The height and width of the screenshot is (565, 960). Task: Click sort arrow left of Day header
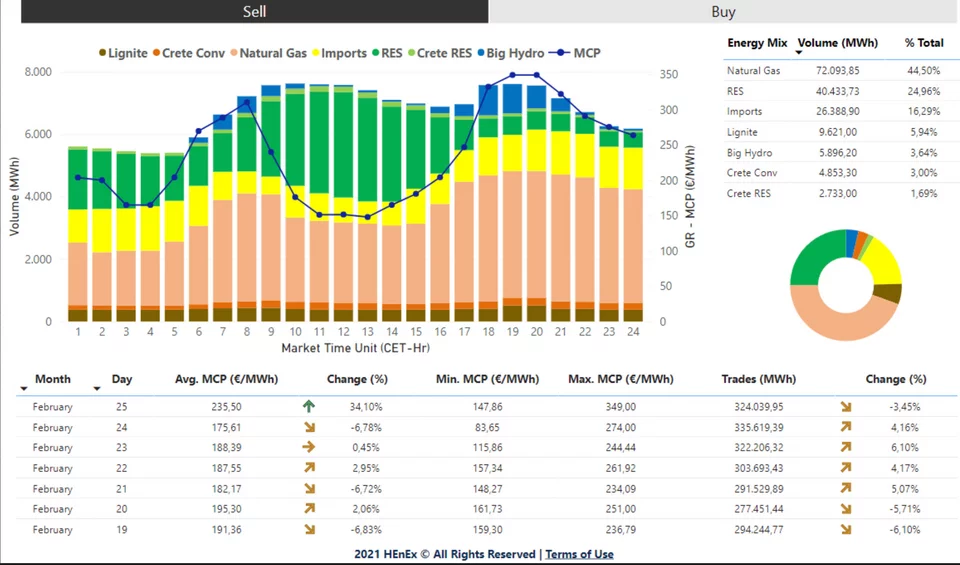coord(97,388)
